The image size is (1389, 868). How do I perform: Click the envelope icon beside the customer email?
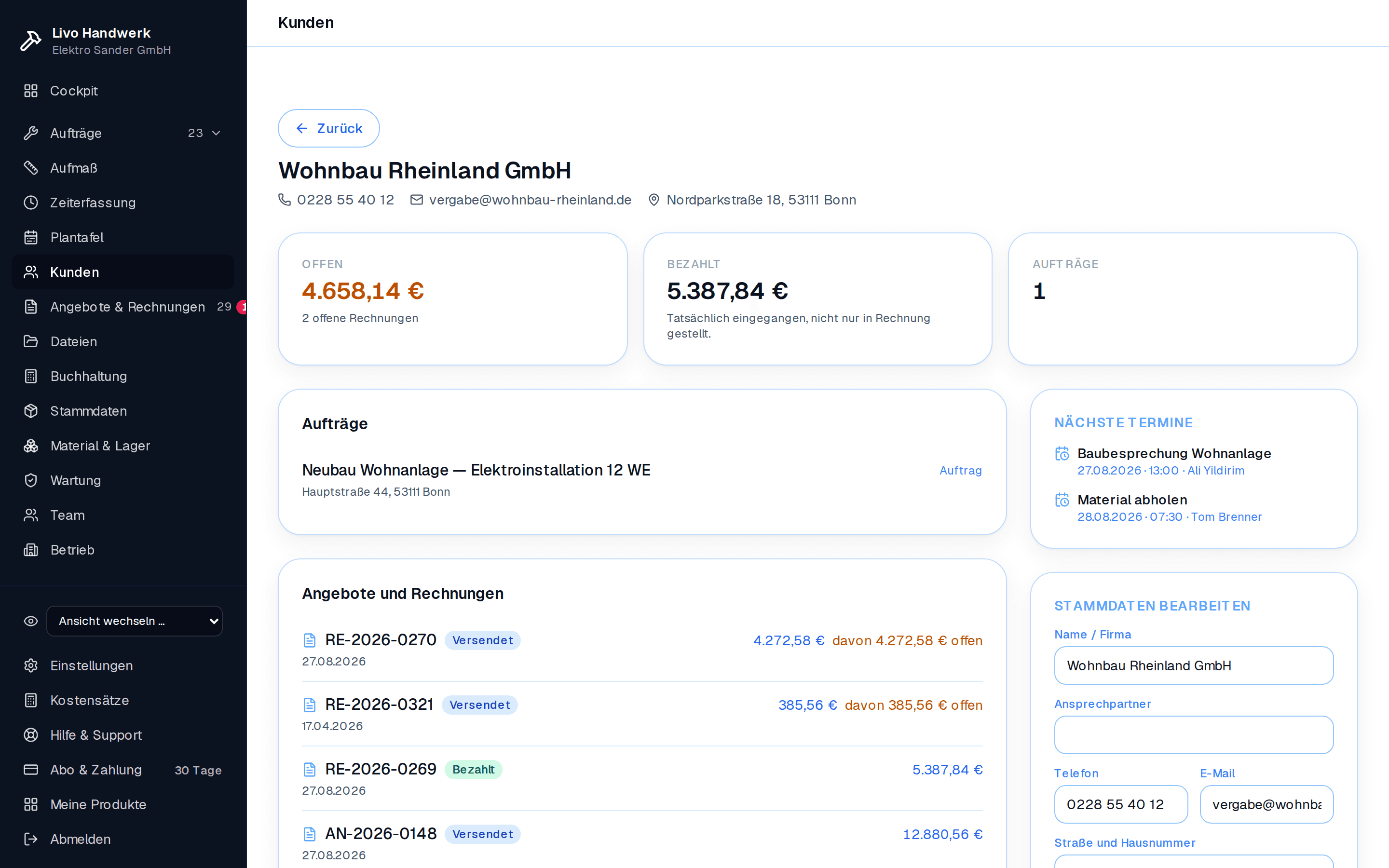tap(417, 199)
